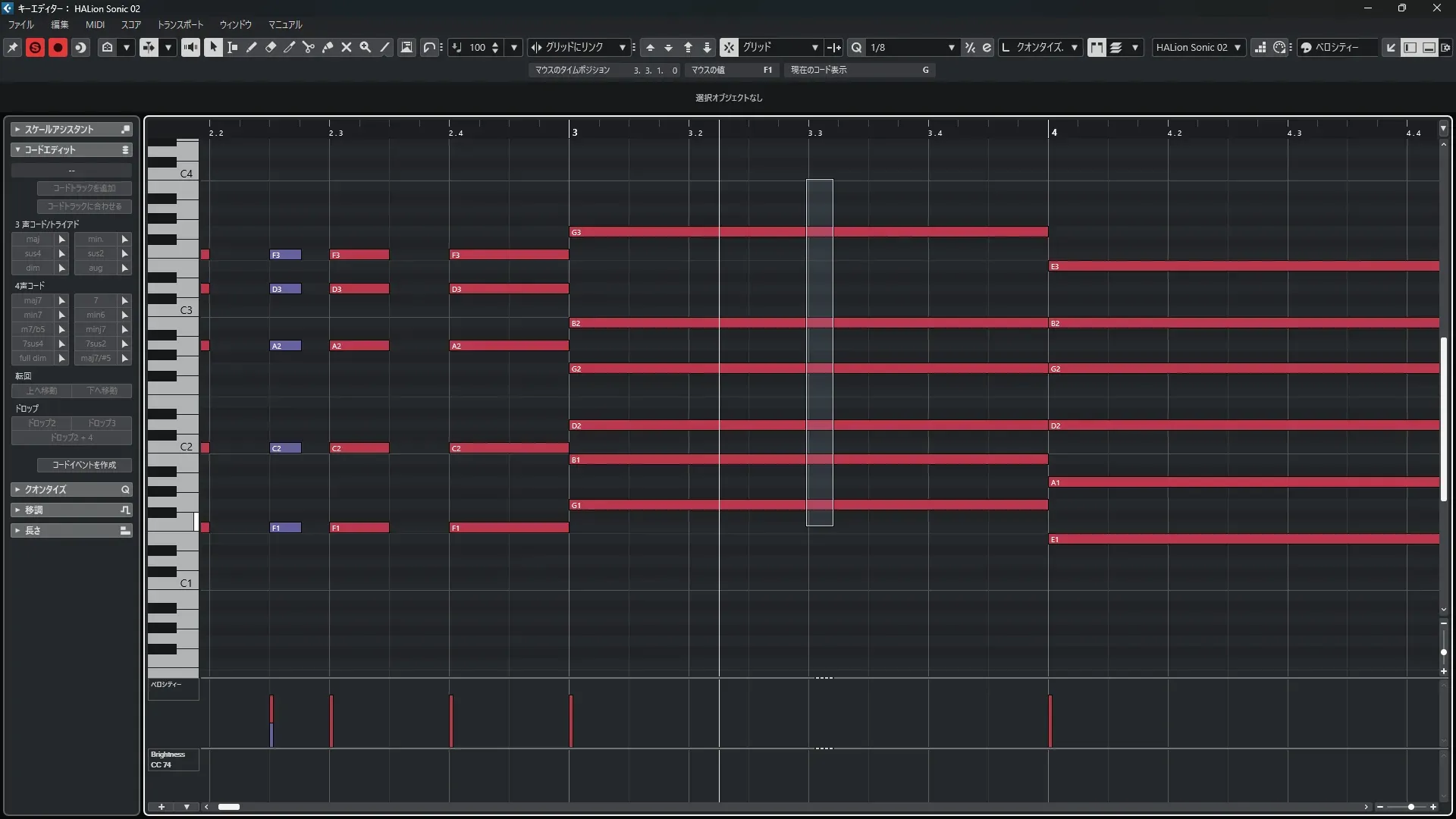This screenshot has width=1456, height=819.
Task: Select the Mute X tool
Action: pos(346,47)
